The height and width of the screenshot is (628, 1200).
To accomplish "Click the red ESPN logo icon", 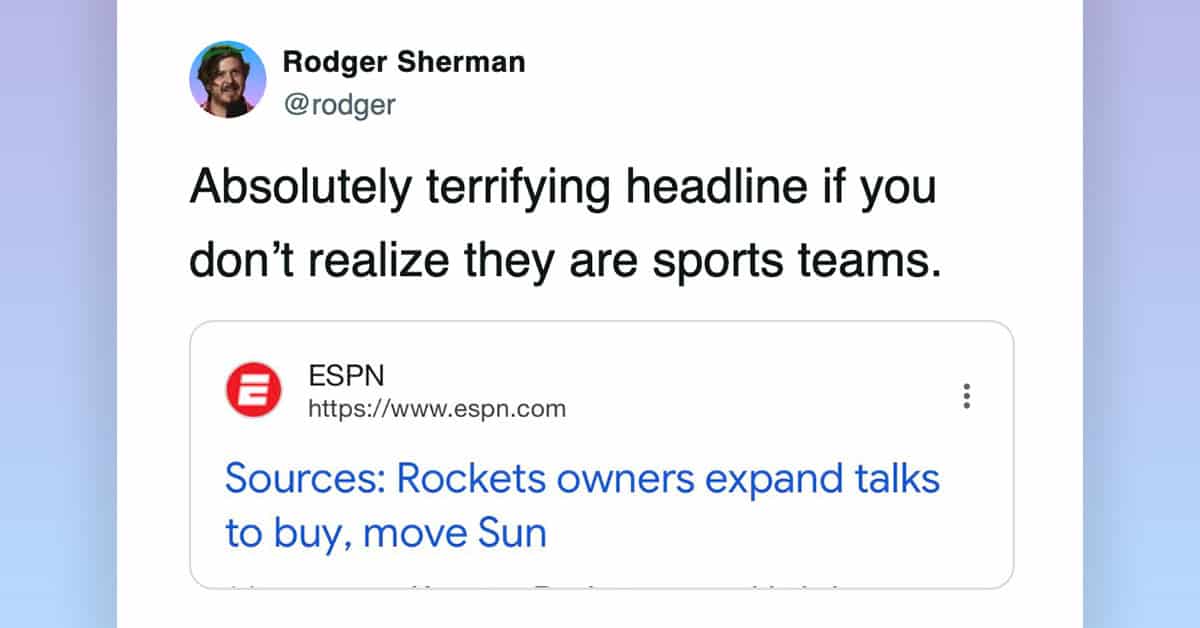I will pyautogui.click(x=254, y=390).
